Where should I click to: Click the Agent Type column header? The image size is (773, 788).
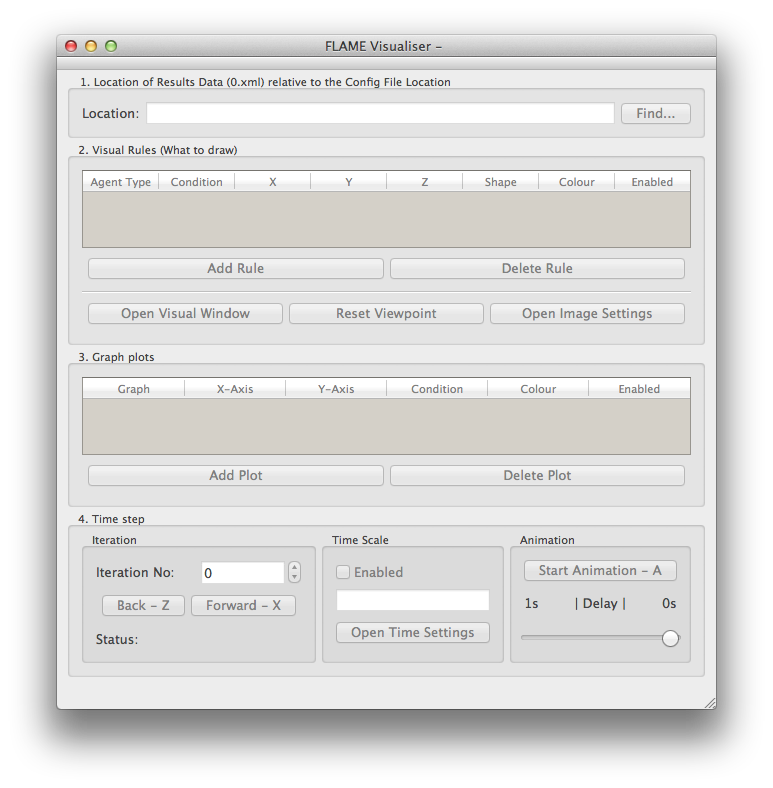[121, 182]
